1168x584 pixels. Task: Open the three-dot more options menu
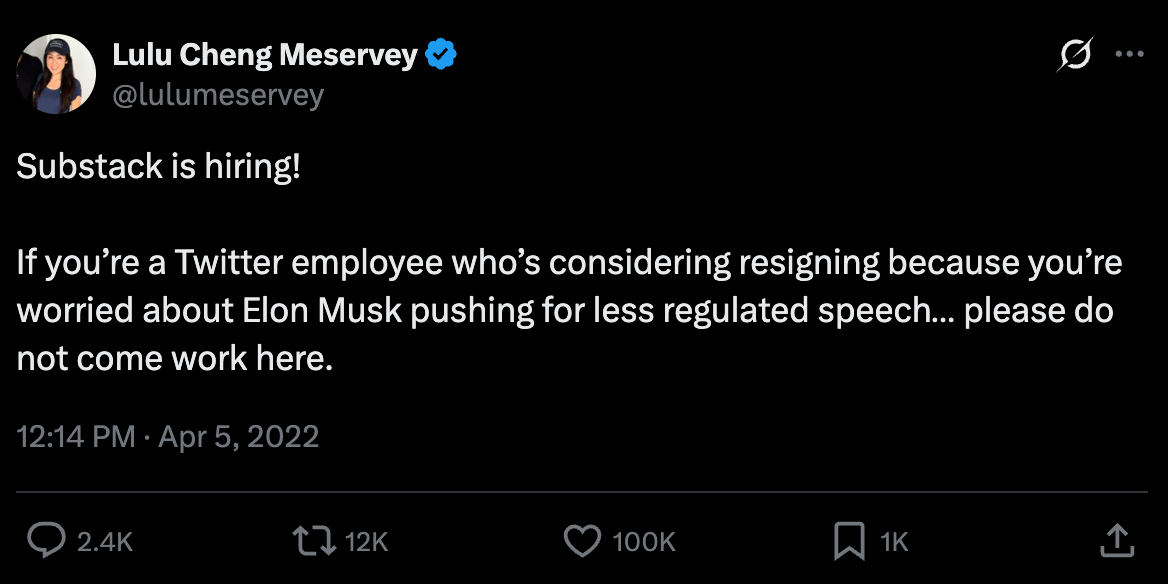pyautogui.click(x=1128, y=56)
